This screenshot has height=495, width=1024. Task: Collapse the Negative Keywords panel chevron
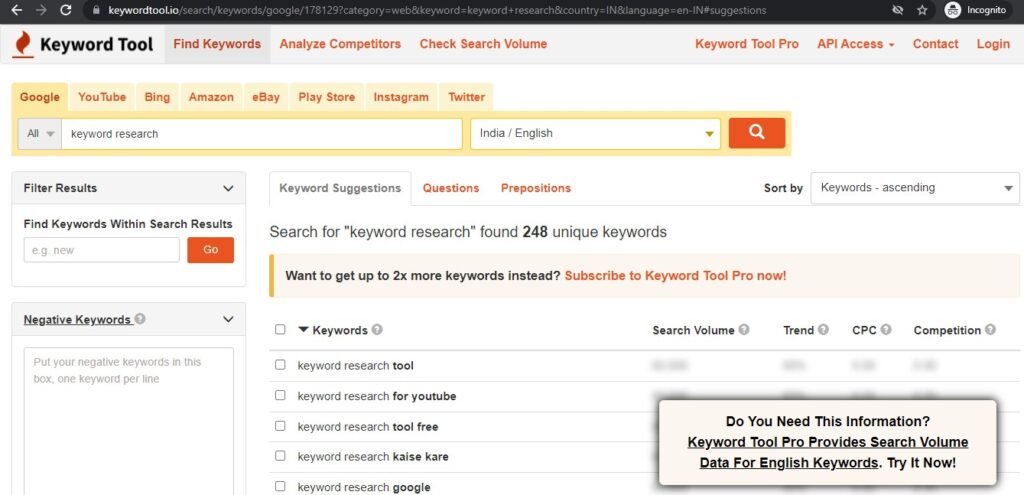228,319
